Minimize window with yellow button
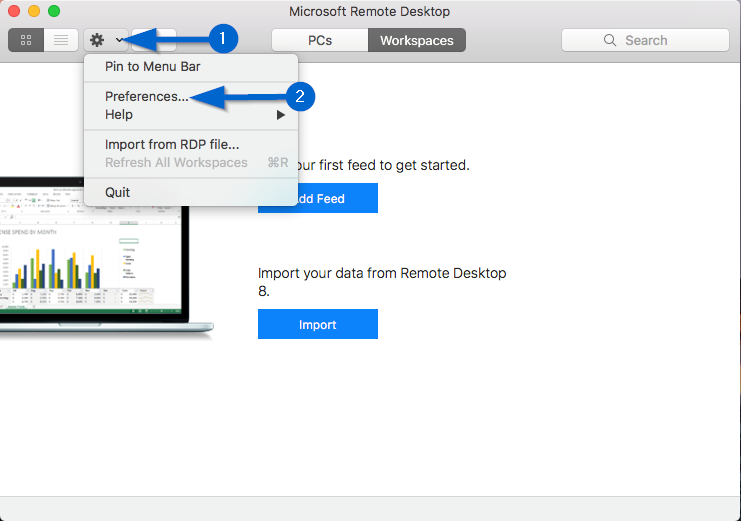This screenshot has height=521, width=741. click(x=34, y=11)
